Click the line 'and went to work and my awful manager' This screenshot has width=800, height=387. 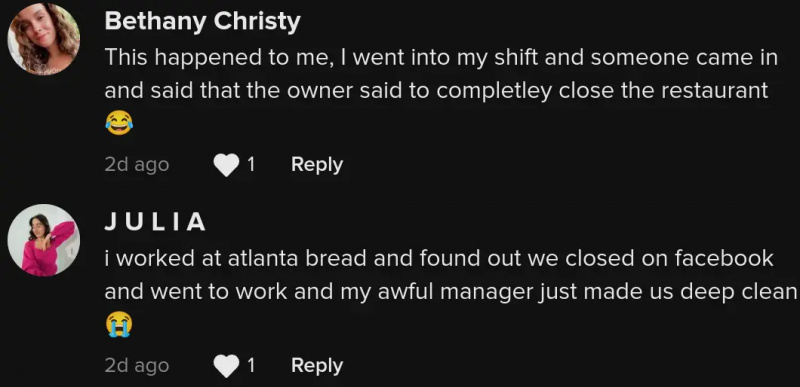coord(451,292)
